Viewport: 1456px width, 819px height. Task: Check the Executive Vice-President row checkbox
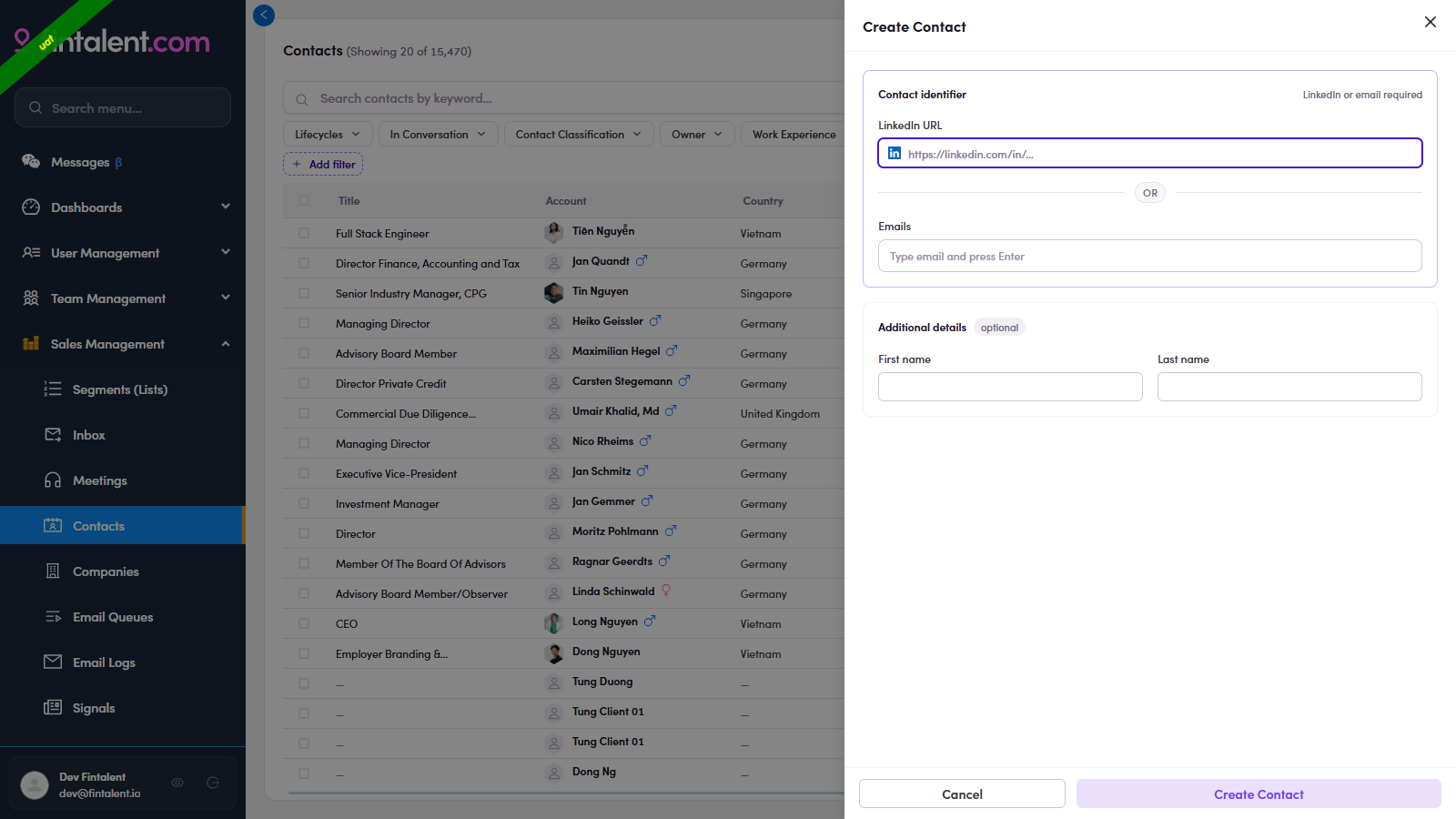[x=304, y=473]
